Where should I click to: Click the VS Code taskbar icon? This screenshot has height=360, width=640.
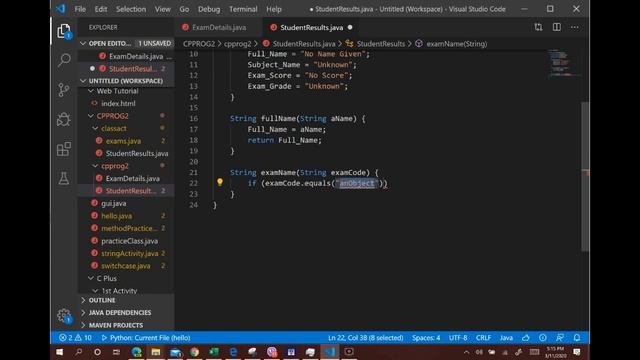tap(329, 352)
